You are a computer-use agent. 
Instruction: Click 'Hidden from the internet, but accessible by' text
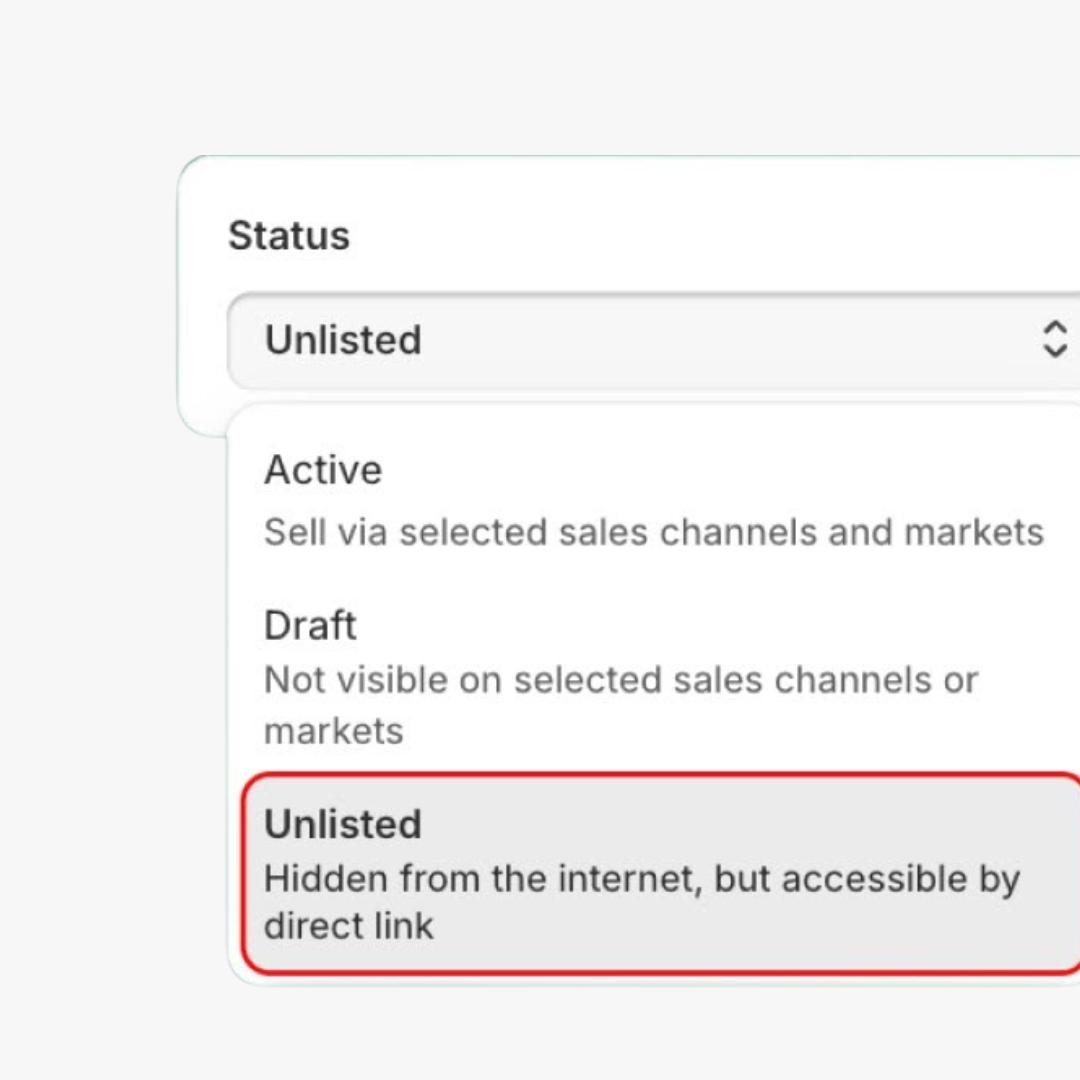tap(641, 879)
